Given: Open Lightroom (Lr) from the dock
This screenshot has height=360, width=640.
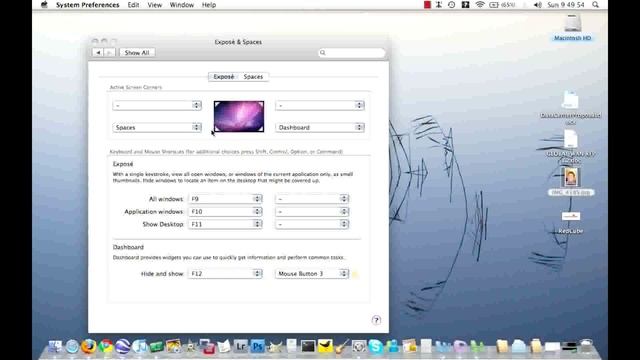Looking at the screenshot, I should coord(241,347).
